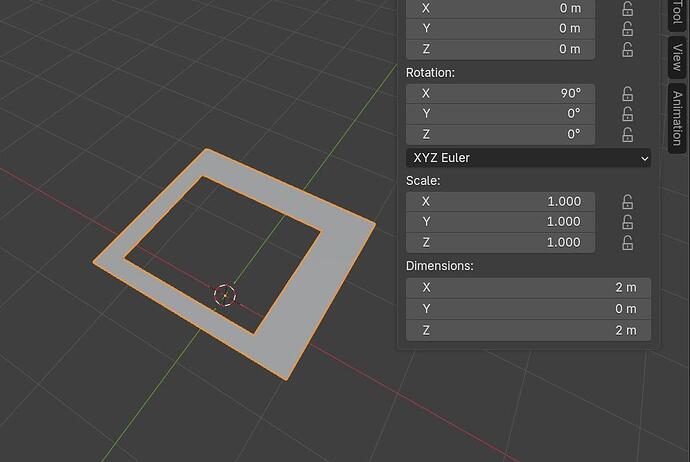Toggle lock on Location Y
This screenshot has width=690, height=462.
pos(628,29)
